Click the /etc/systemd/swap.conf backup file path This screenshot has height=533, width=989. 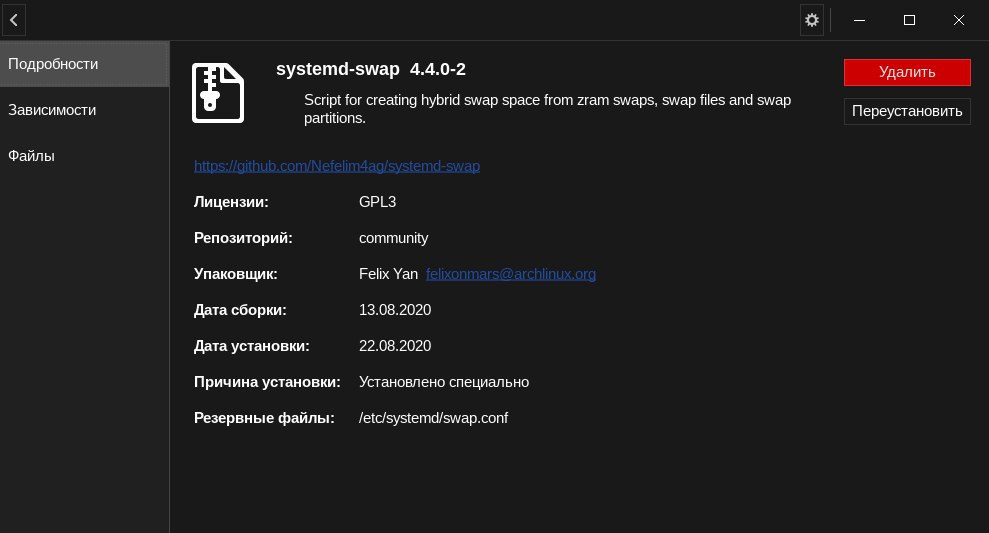click(433, 418)
